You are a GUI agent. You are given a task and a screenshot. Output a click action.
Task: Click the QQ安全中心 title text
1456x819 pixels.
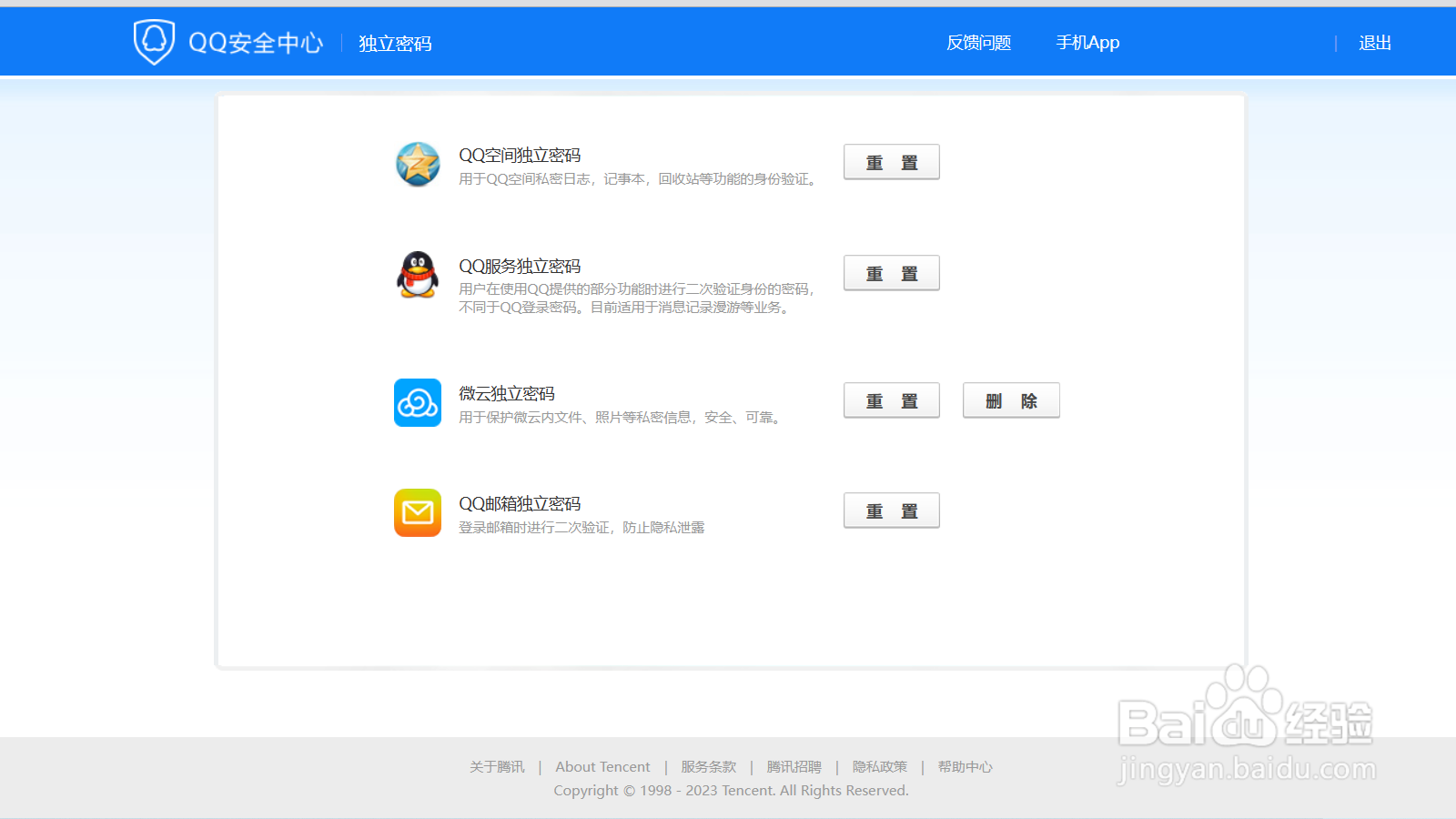pyautogui.click(x=256, y=43)
